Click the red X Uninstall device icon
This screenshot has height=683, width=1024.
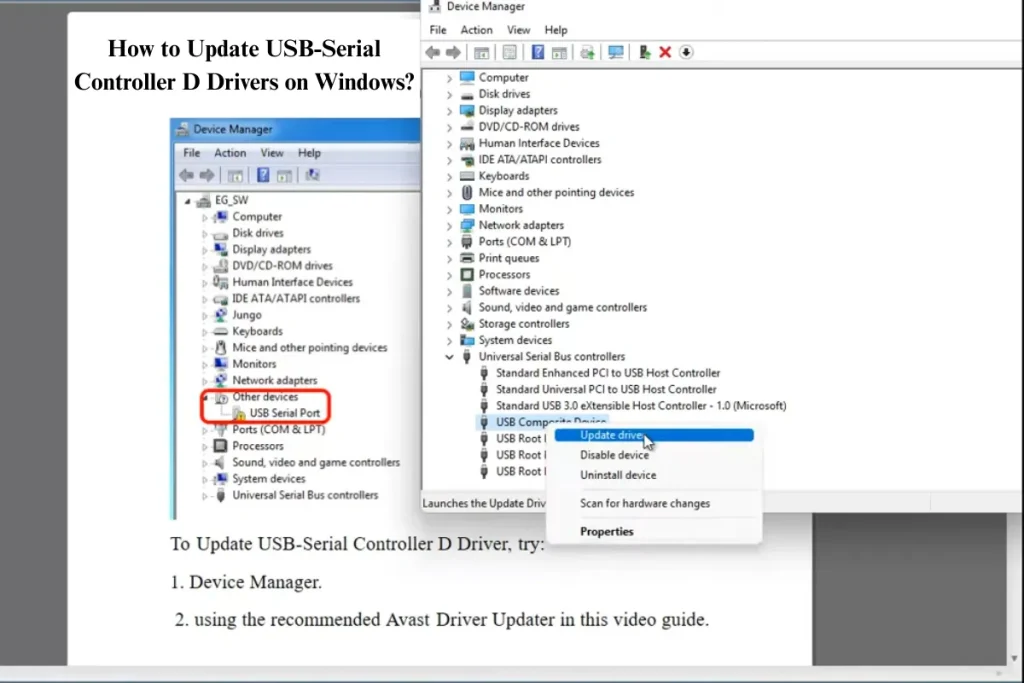(665, 52)
